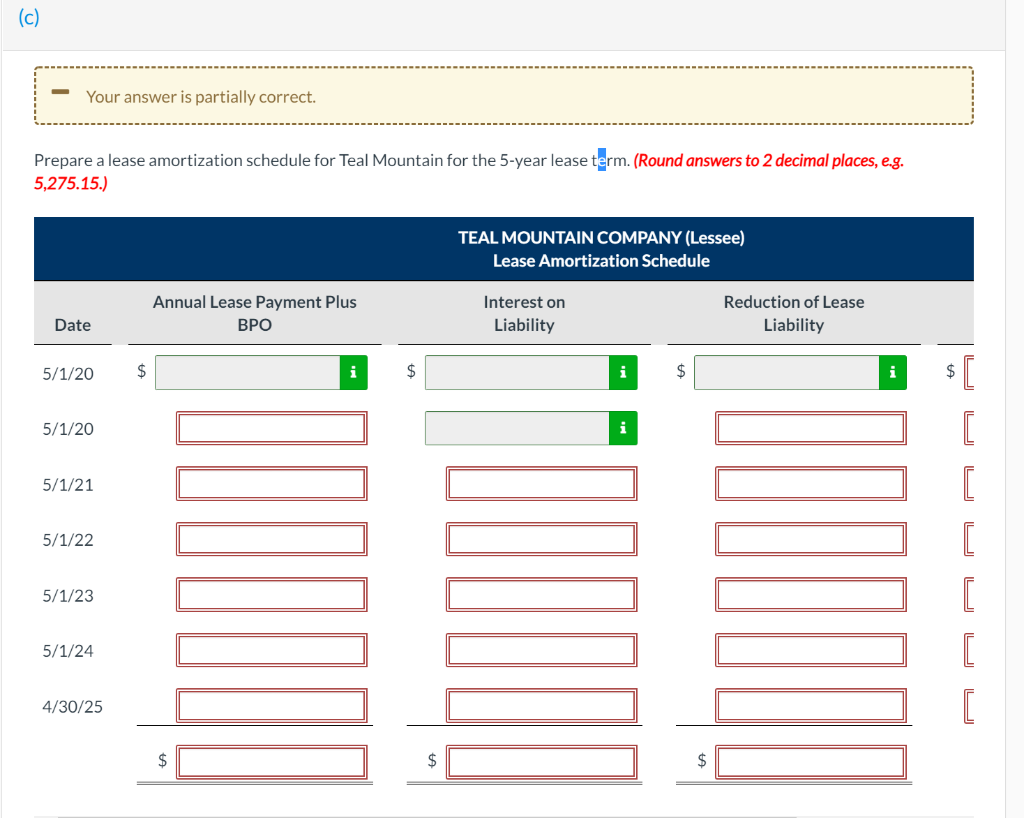Click the red rounding instruction text
The width and height of the screenshot is (1024, 818).
[469, 172]
